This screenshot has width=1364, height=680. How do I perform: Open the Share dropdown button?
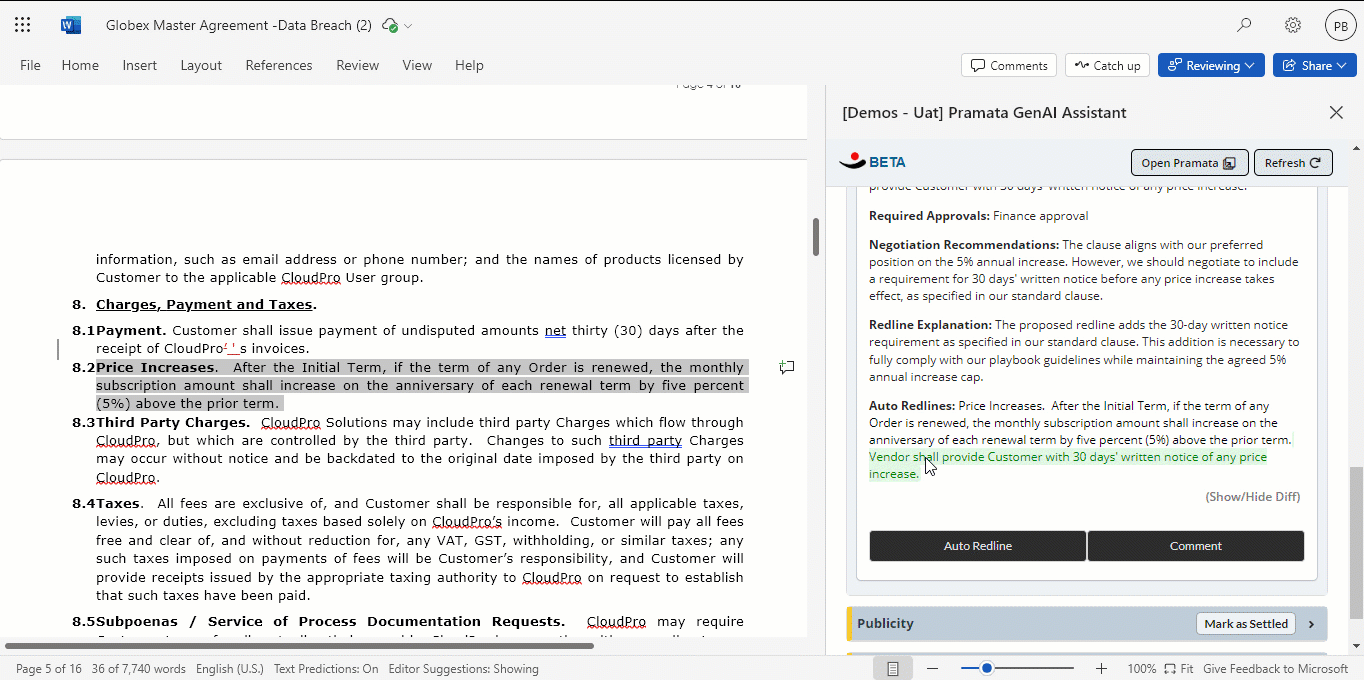coord(1314,65)
